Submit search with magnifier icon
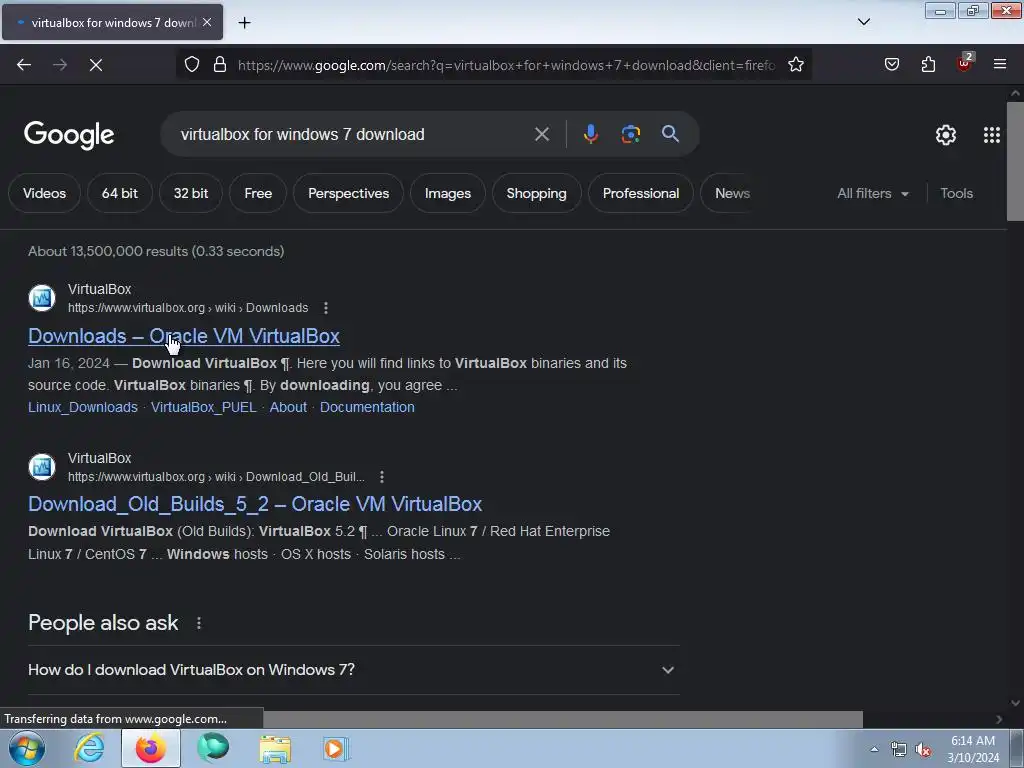The width and height of the screenshot is (1024, 768). coord(670,134)
